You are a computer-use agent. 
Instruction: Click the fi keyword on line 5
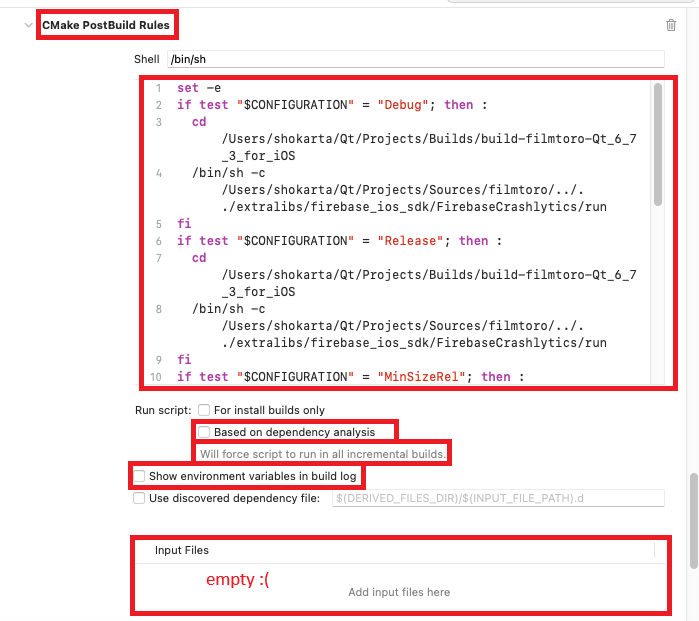pyautogui.click(x=183, y=224)
